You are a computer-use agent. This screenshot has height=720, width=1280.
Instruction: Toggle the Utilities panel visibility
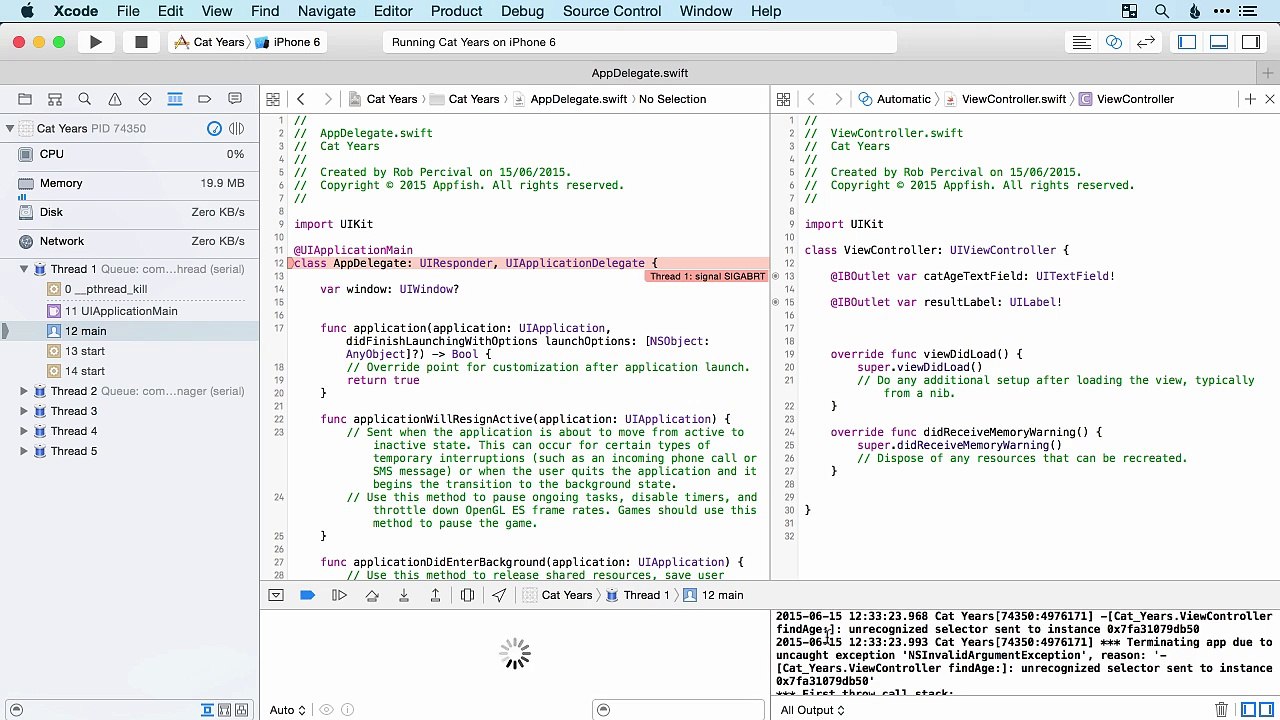tap(1251, 42)
